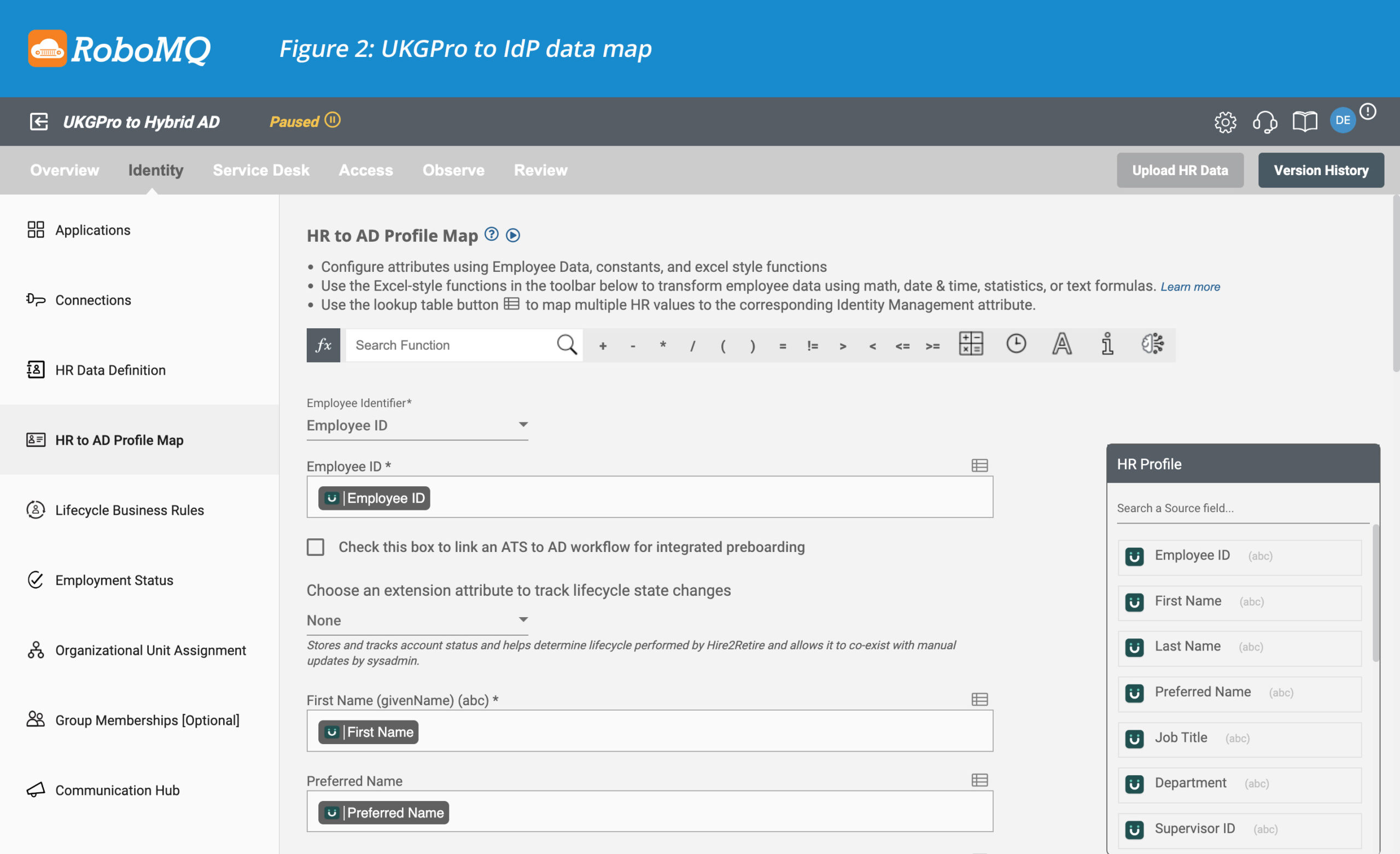Click the Communication Hub megaphone icon

(36, 790)
